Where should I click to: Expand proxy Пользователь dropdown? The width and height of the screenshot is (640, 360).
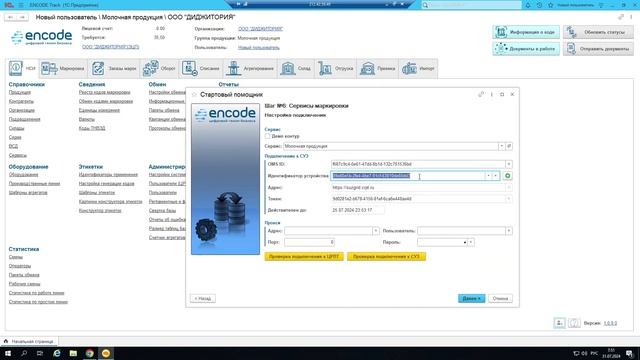pos(509,231)
